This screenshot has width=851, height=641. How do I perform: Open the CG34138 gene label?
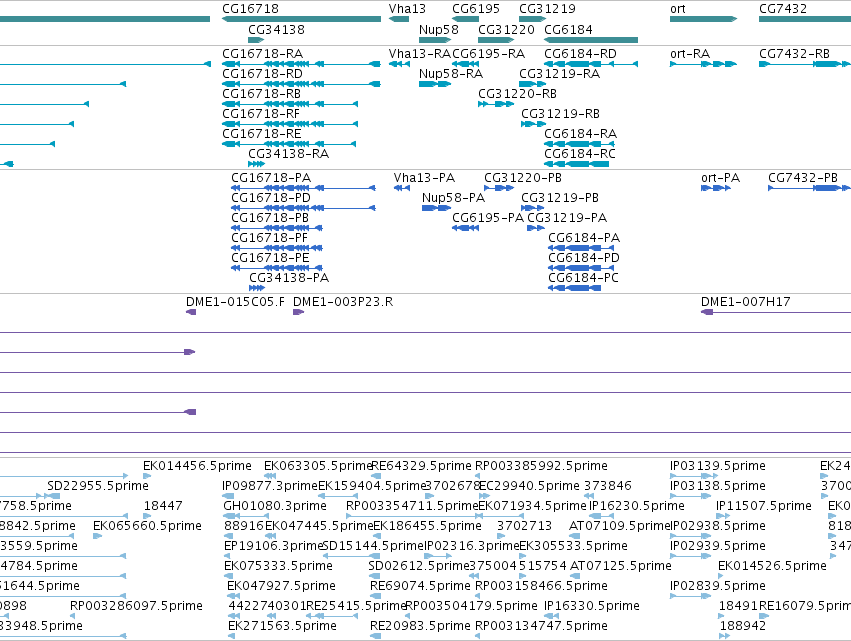[276, 30]
